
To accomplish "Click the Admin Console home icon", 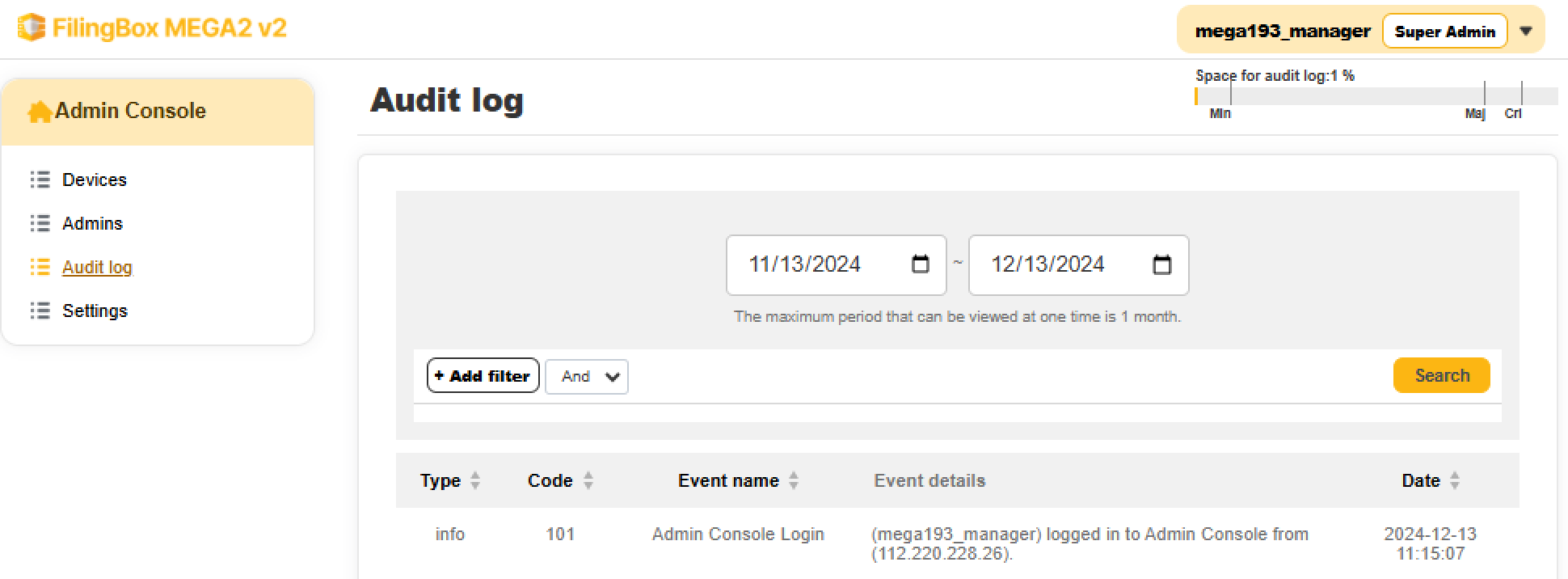I will click(x=39, y=112).
